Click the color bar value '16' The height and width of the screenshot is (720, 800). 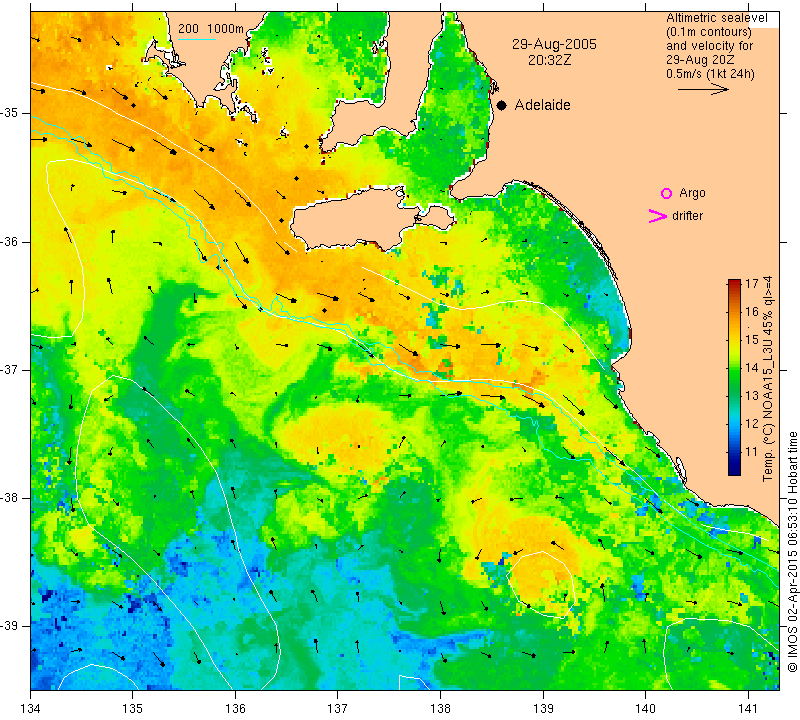752,311
